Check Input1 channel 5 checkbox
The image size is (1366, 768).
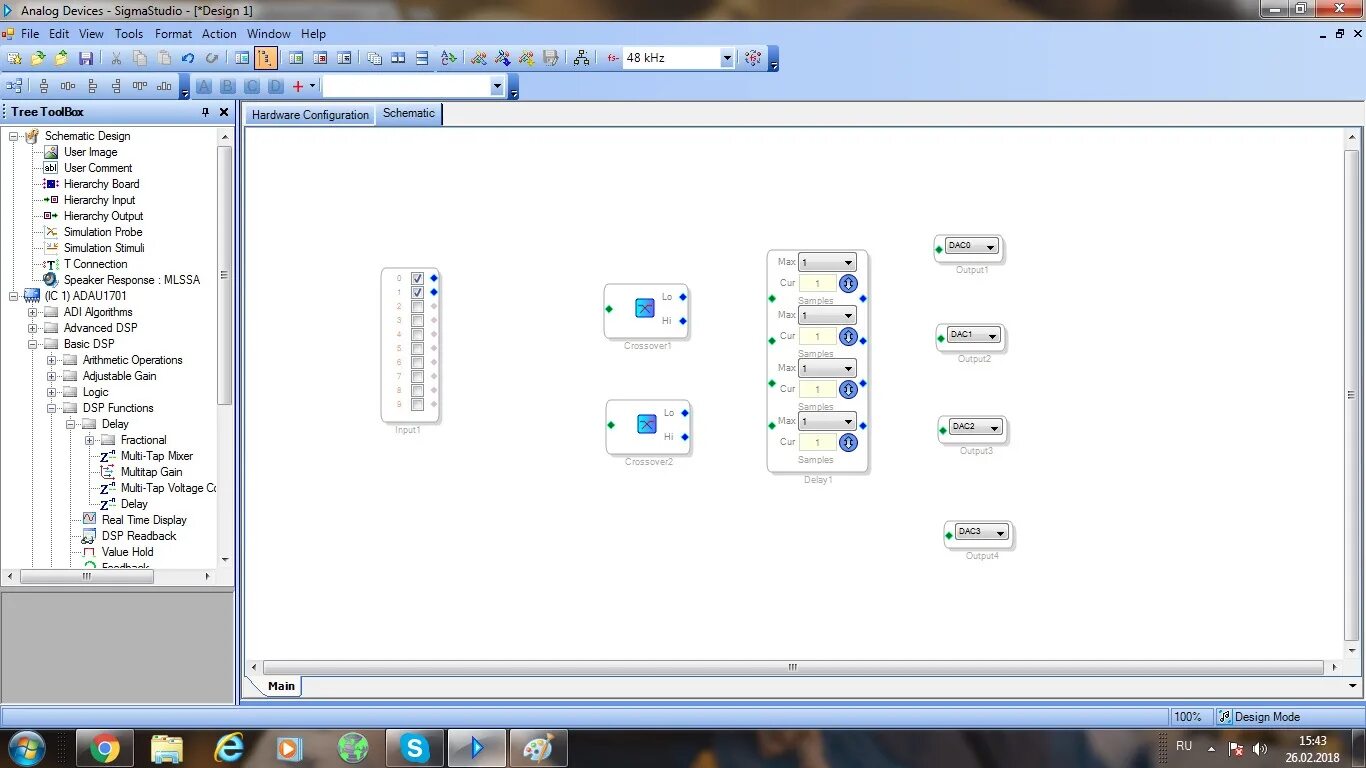pyautogui.click(x=417, y=348)
